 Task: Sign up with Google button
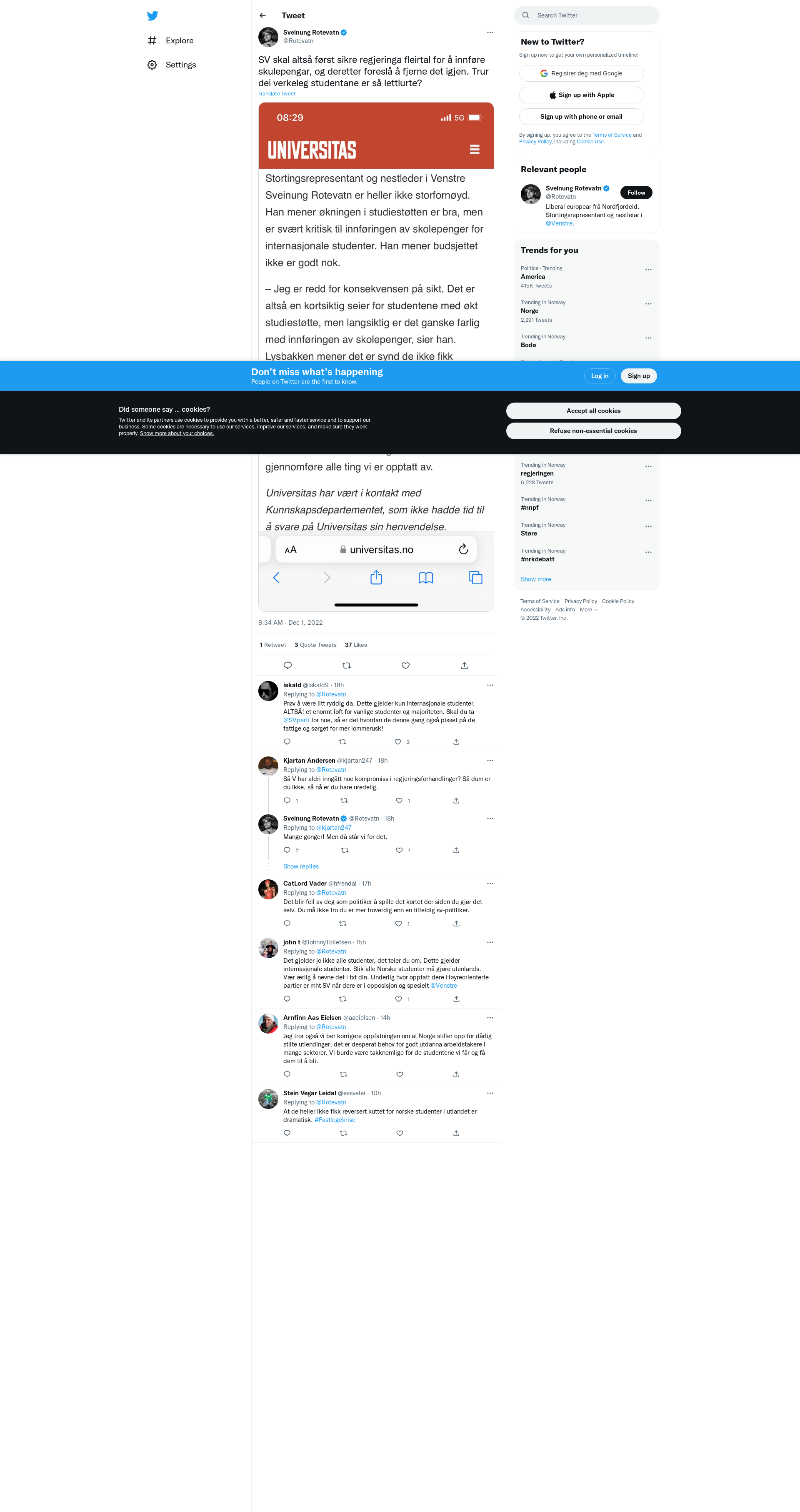tap(581, 73)
